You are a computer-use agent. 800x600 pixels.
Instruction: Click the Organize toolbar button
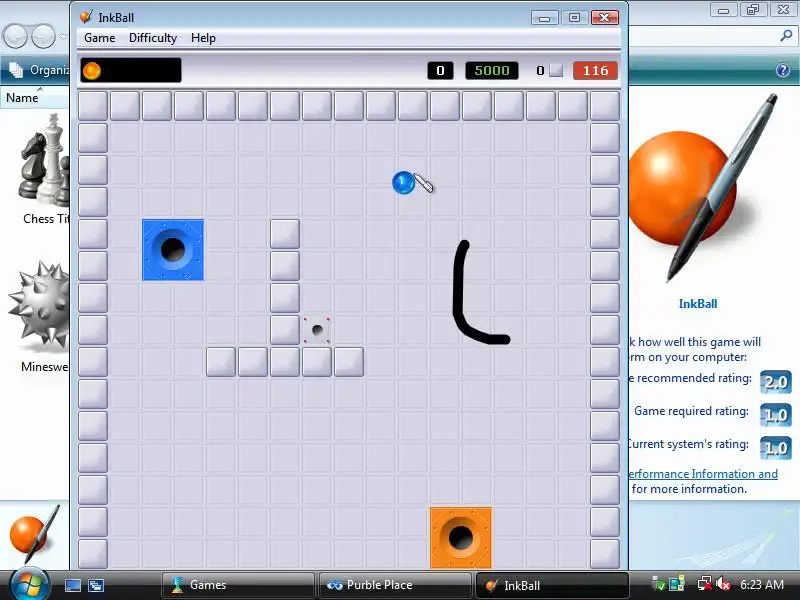pos(38,70)
